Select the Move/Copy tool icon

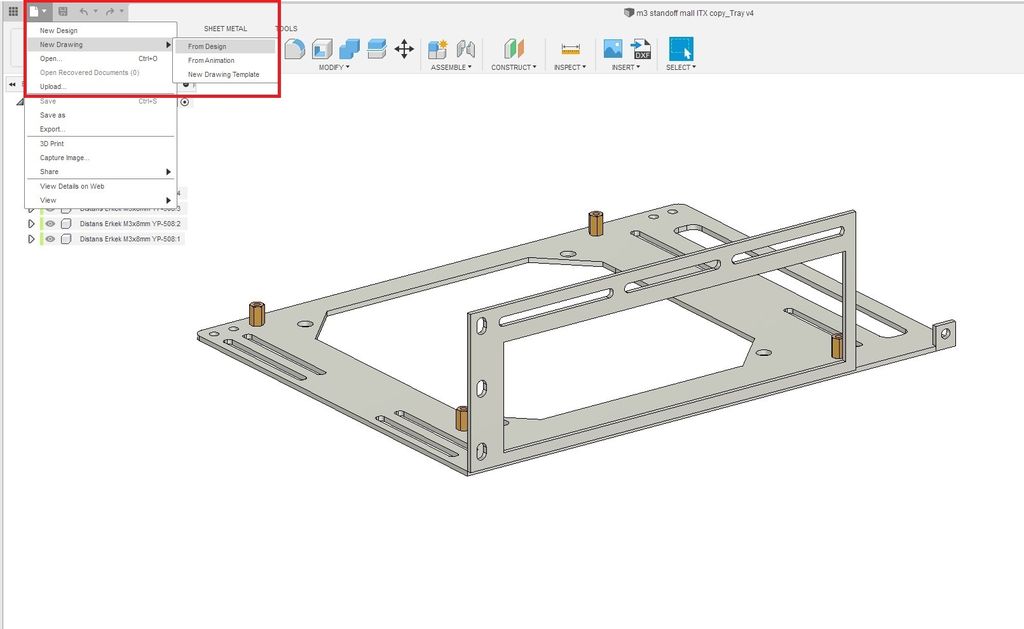405,48
